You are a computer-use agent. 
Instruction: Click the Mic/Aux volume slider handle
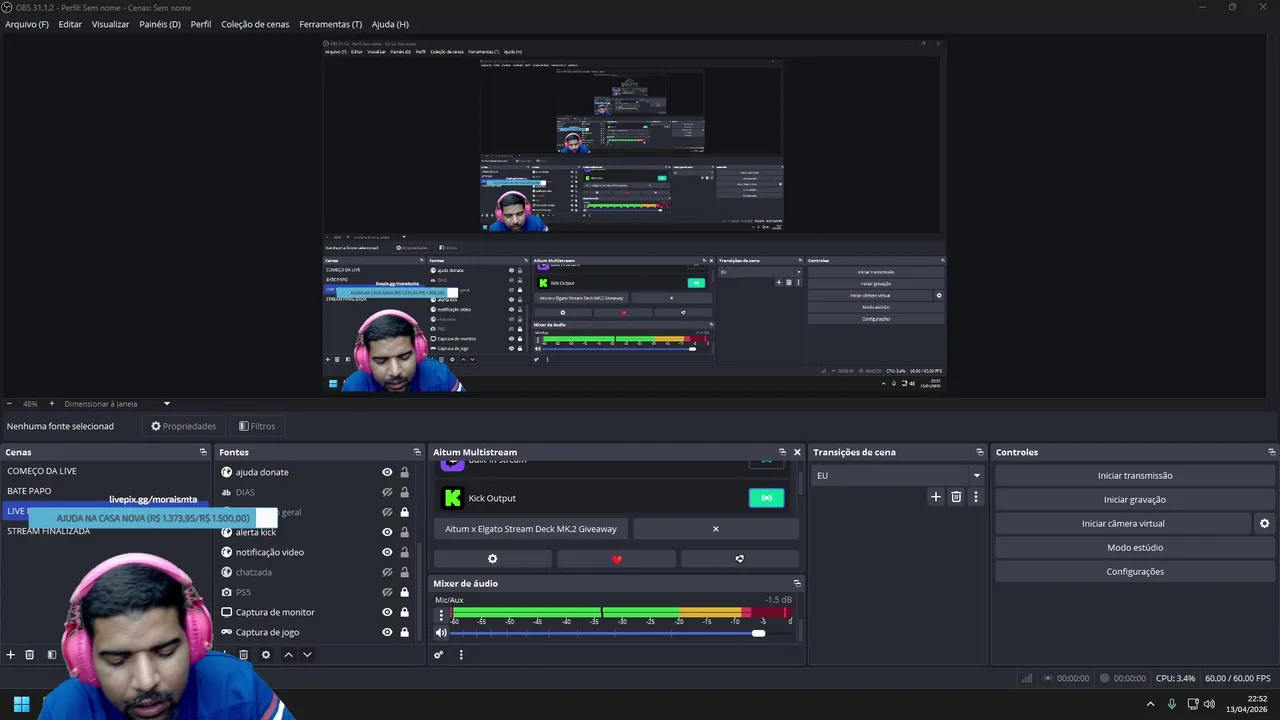pos(758,633)
